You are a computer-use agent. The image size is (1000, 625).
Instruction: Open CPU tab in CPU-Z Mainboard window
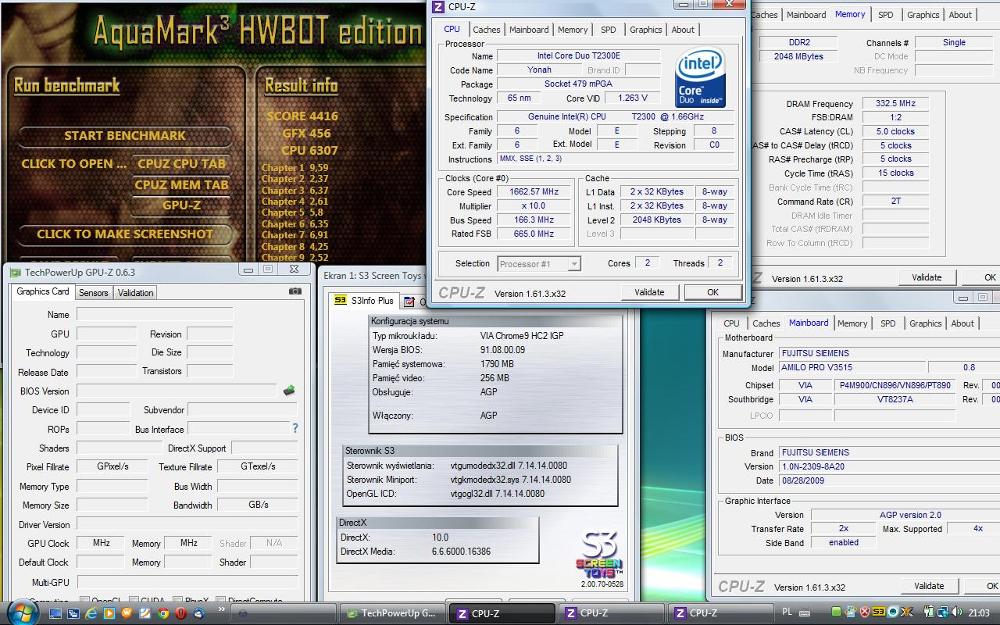pyautogui.click(x=732, y=323)
